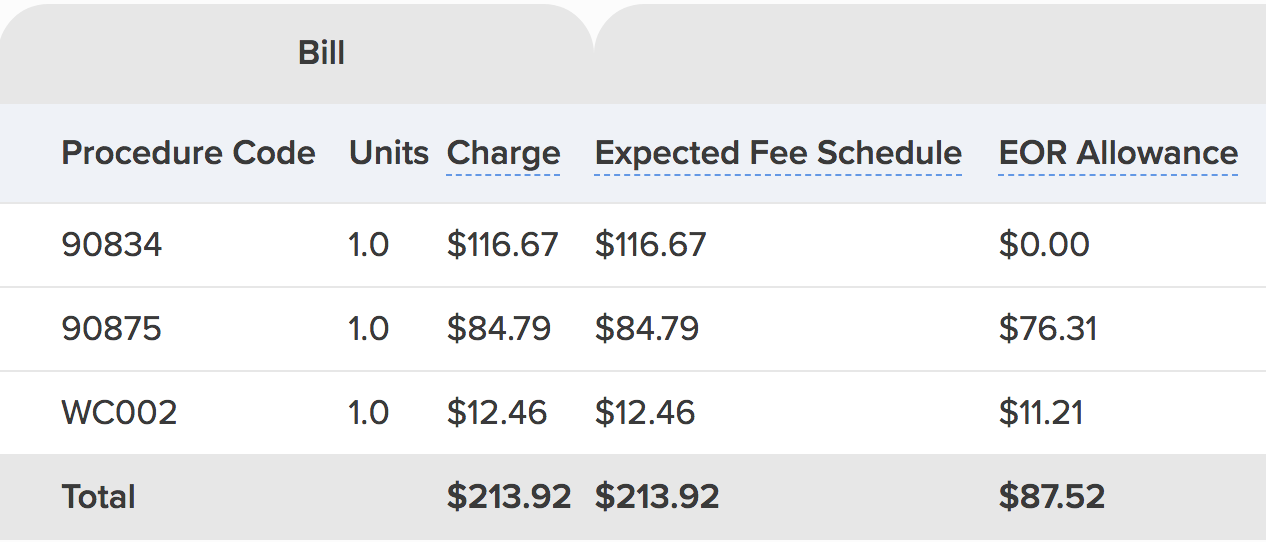Click the $84.79 expected fee schedule value

point(646,329)
